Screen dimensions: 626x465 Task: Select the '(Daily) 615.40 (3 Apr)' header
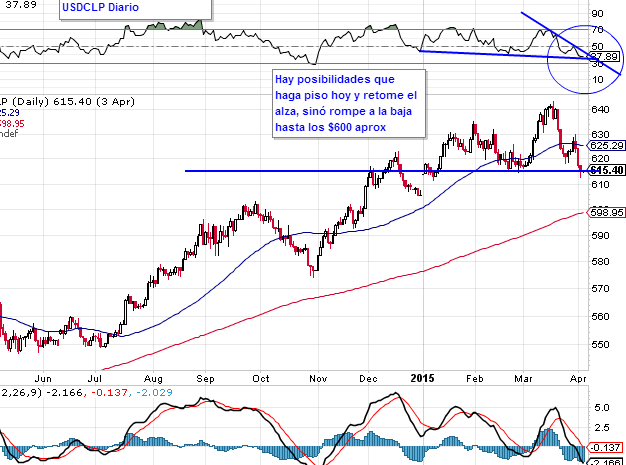point(74,102)
